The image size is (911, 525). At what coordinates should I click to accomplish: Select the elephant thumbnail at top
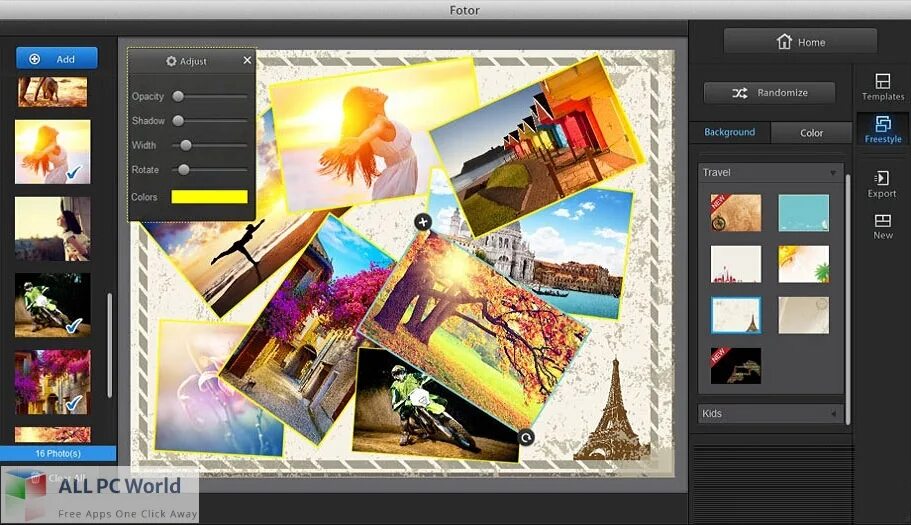pos(52,92)
